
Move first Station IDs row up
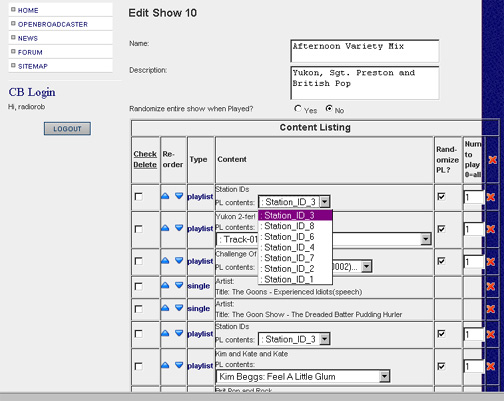165,196
